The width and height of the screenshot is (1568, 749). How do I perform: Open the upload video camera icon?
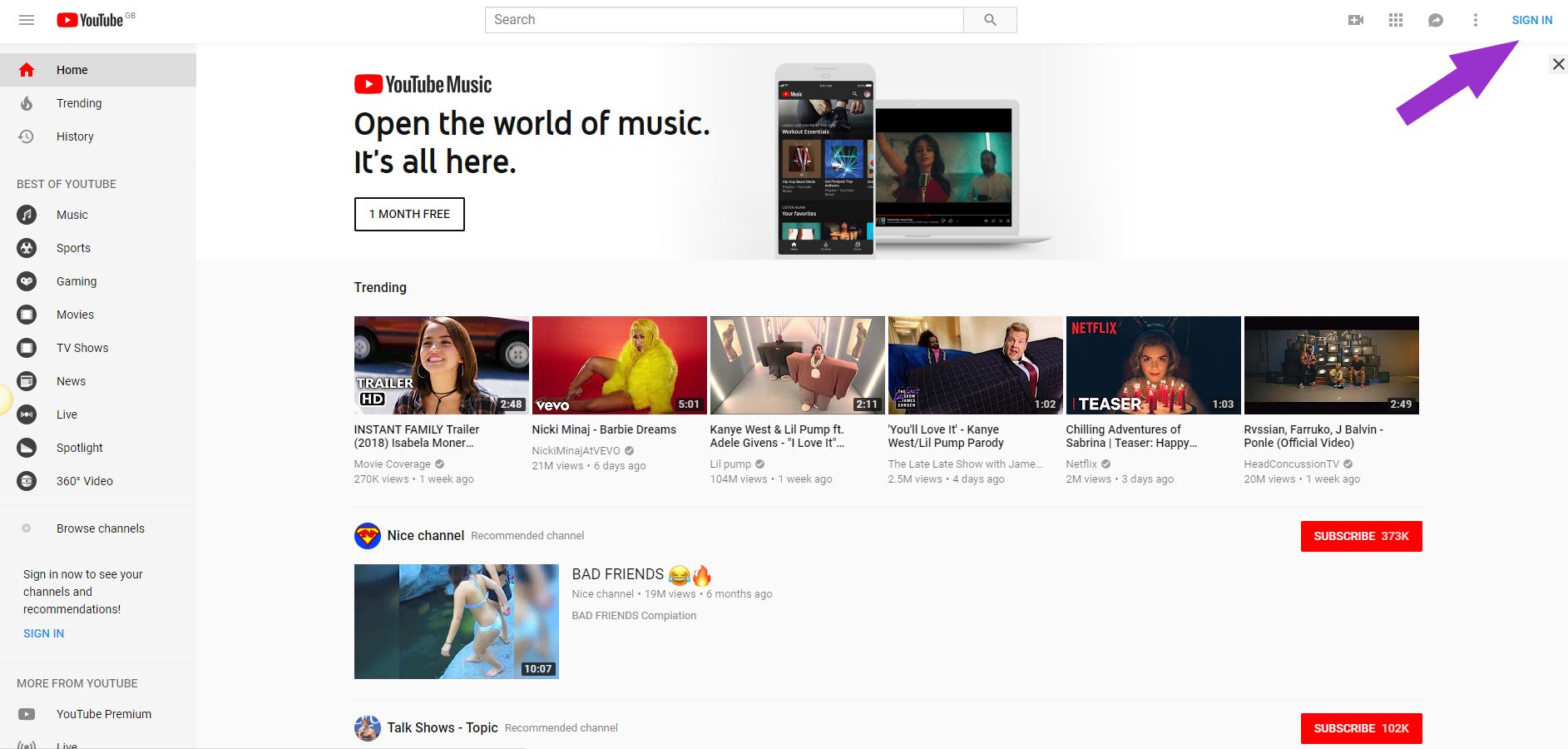pos(1356,20)
